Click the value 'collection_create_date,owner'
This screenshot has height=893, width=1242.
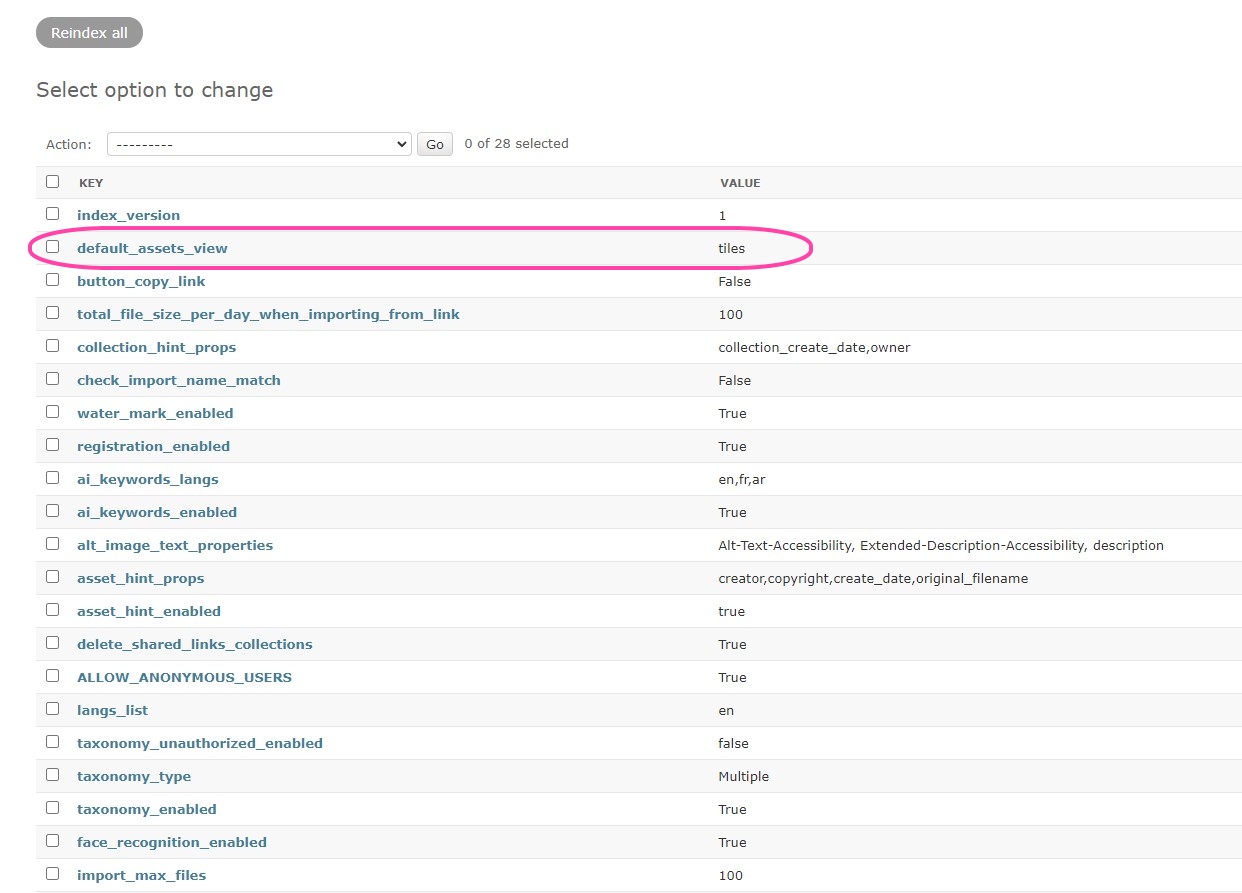point(814,347)
